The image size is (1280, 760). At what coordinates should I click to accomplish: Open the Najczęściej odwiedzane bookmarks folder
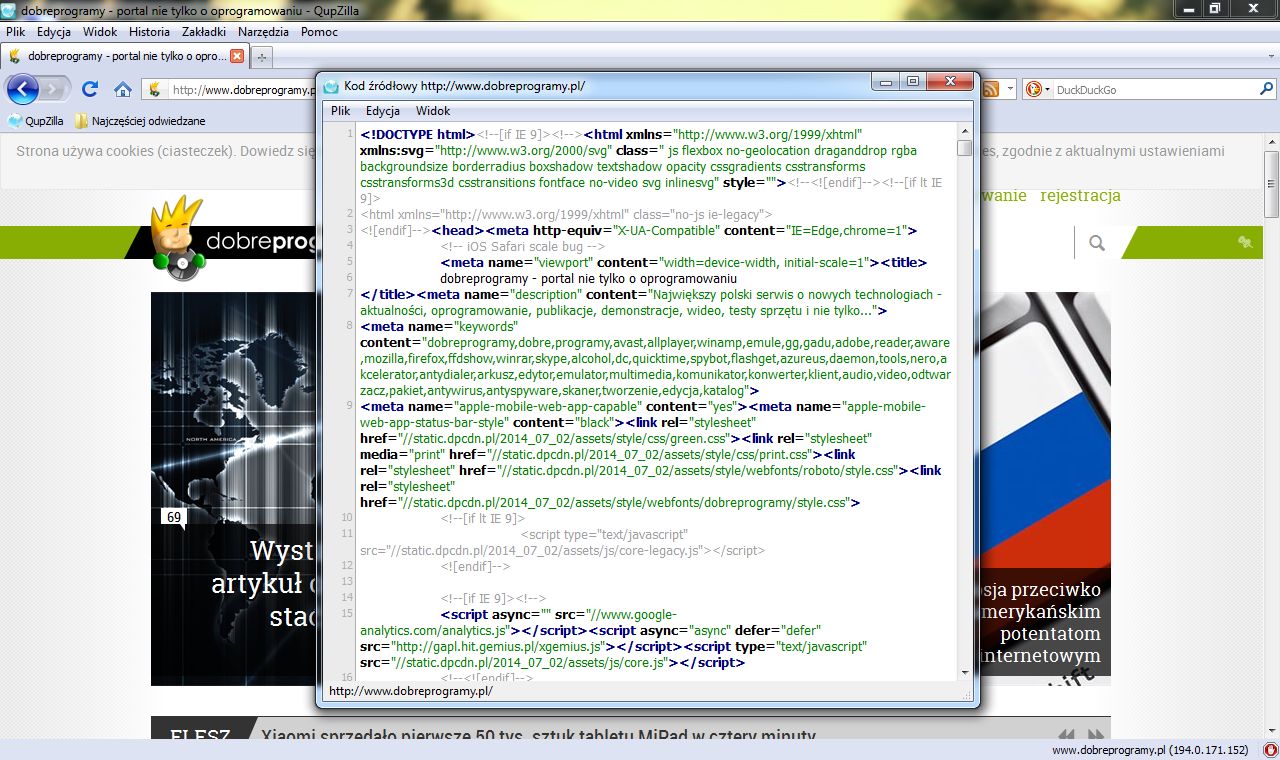139,121
